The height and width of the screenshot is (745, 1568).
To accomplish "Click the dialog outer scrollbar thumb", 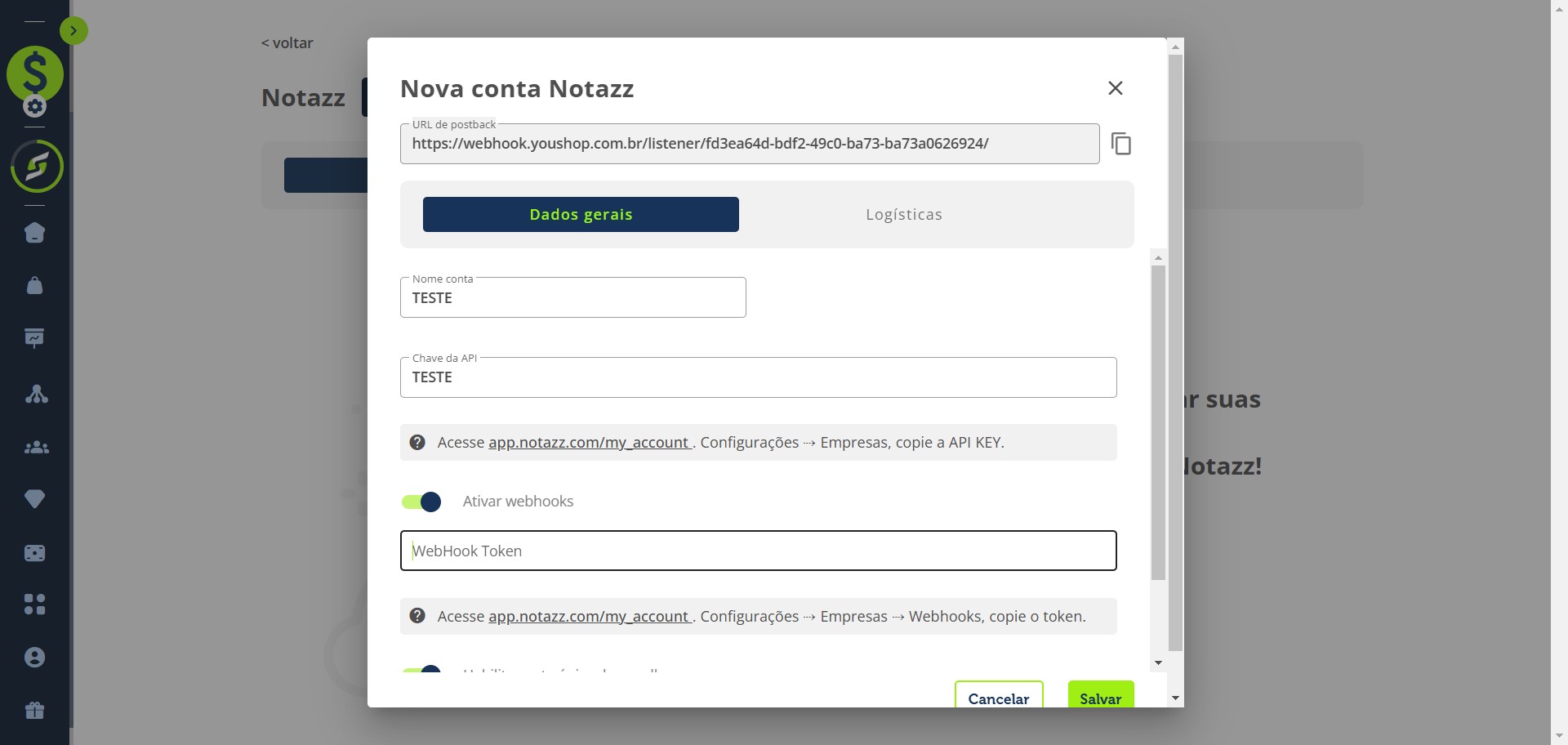I will 1176,353.
